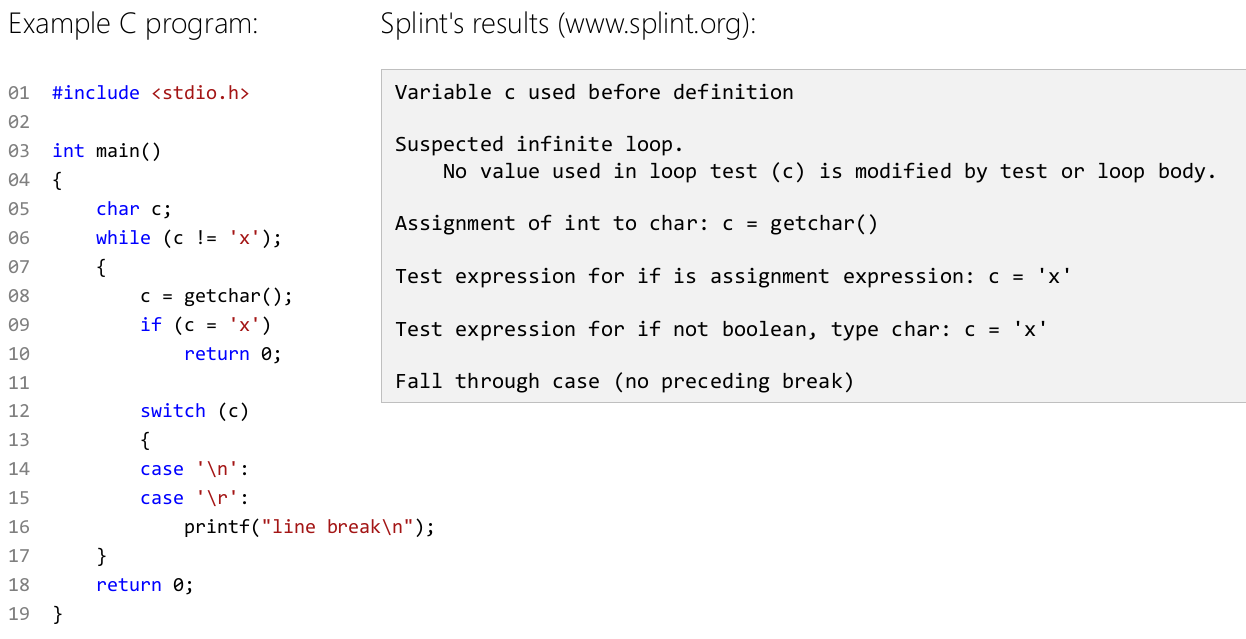The width and height of the screenshot is (1246, 639).
Task: Click the "Fall through case" warning
Action: pyautogui.click(x=624, y=382)
